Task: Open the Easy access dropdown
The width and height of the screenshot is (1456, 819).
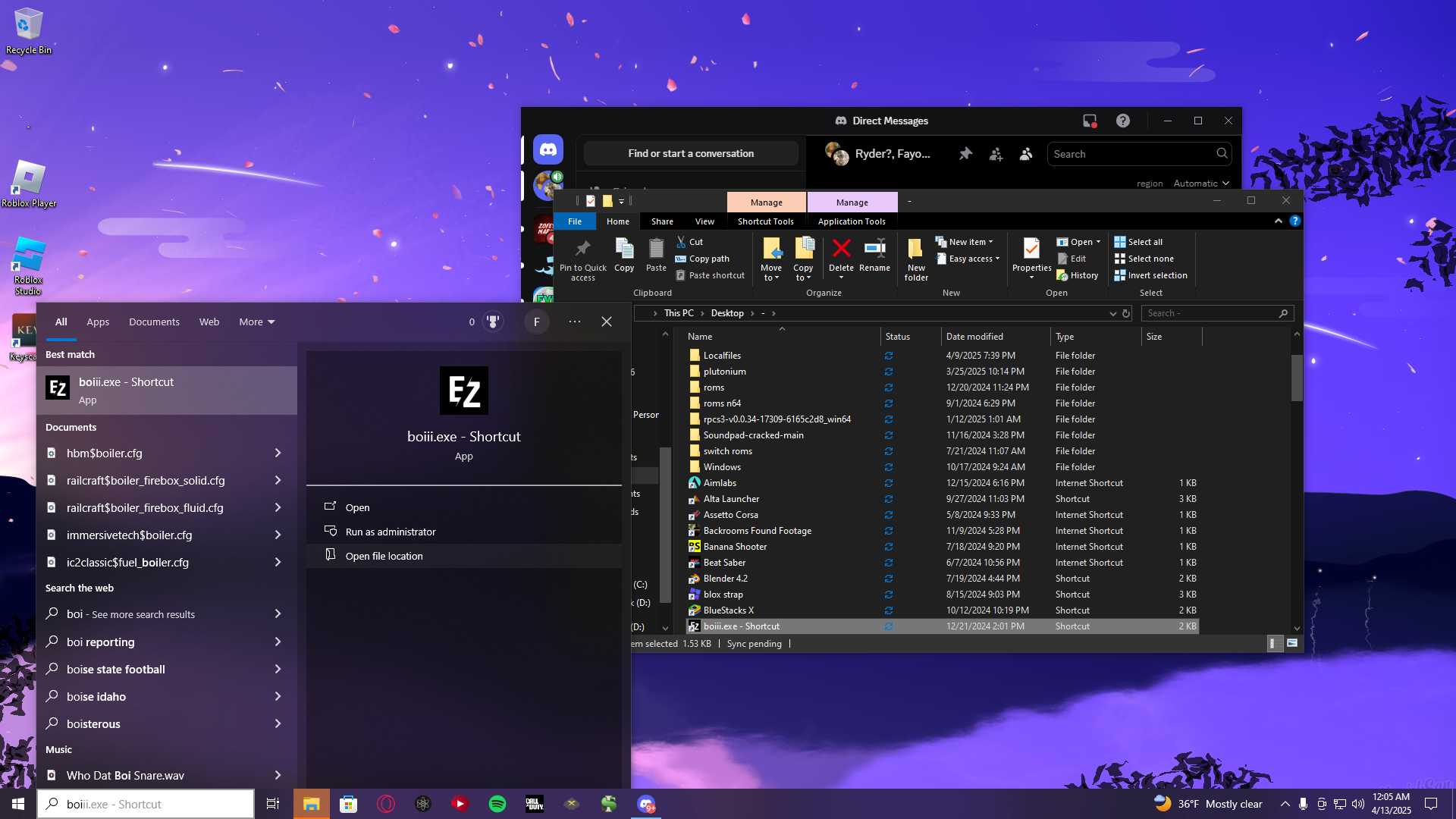Action: [968, 259]
